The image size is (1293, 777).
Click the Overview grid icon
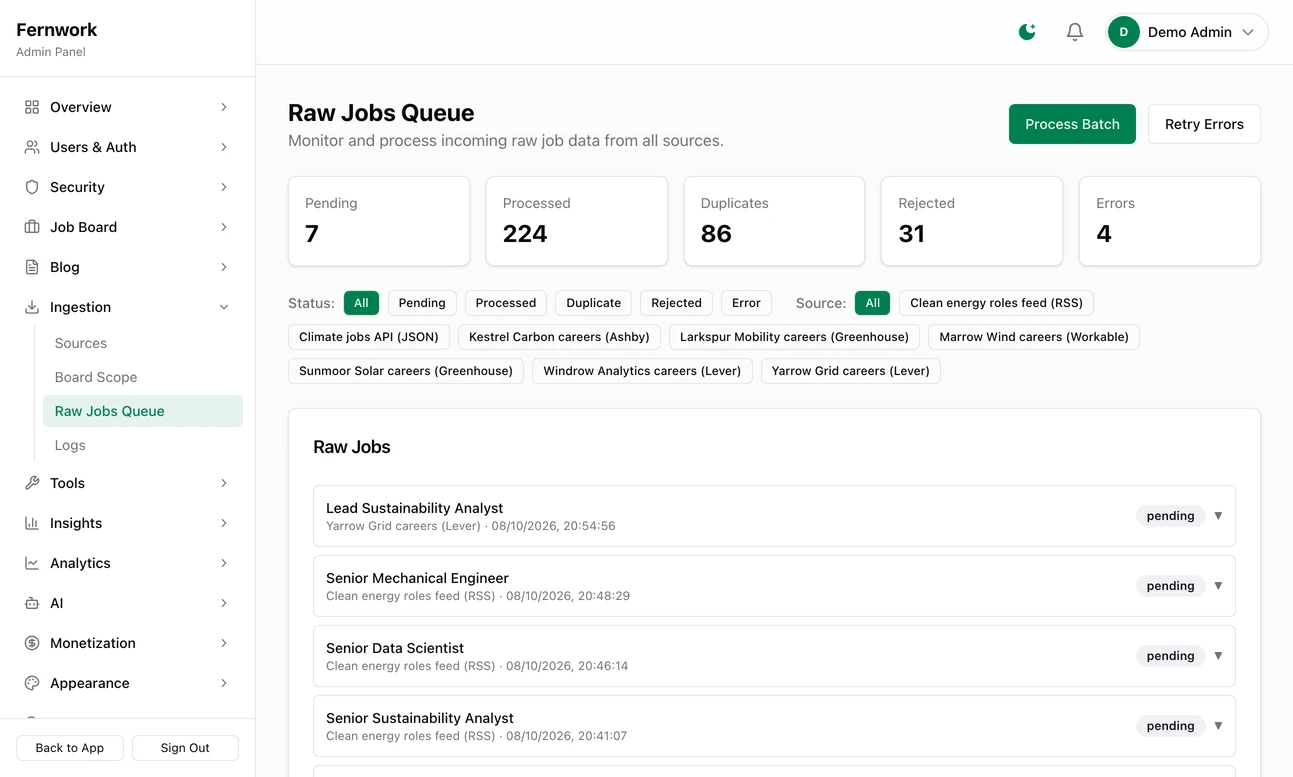point(32,107)
